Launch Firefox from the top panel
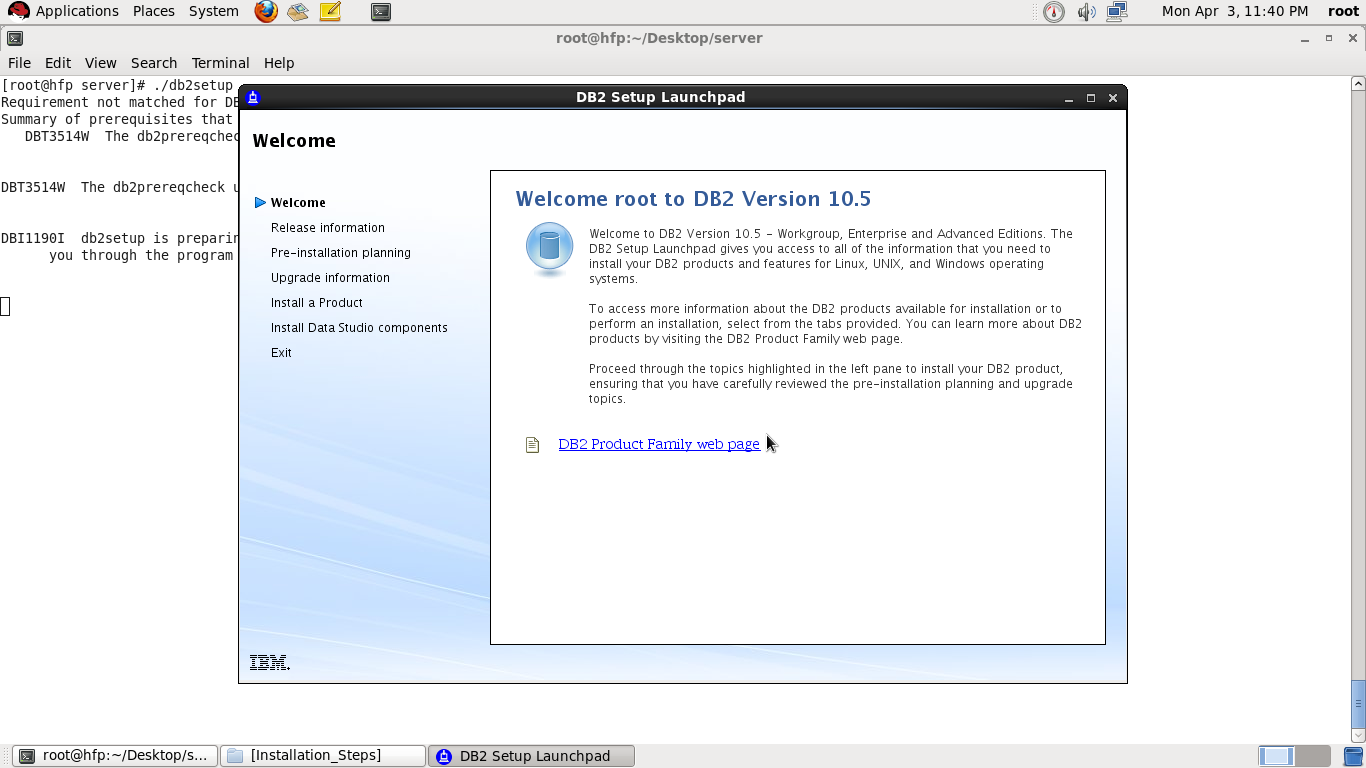The image size is (1366, 768). [264, 12]
